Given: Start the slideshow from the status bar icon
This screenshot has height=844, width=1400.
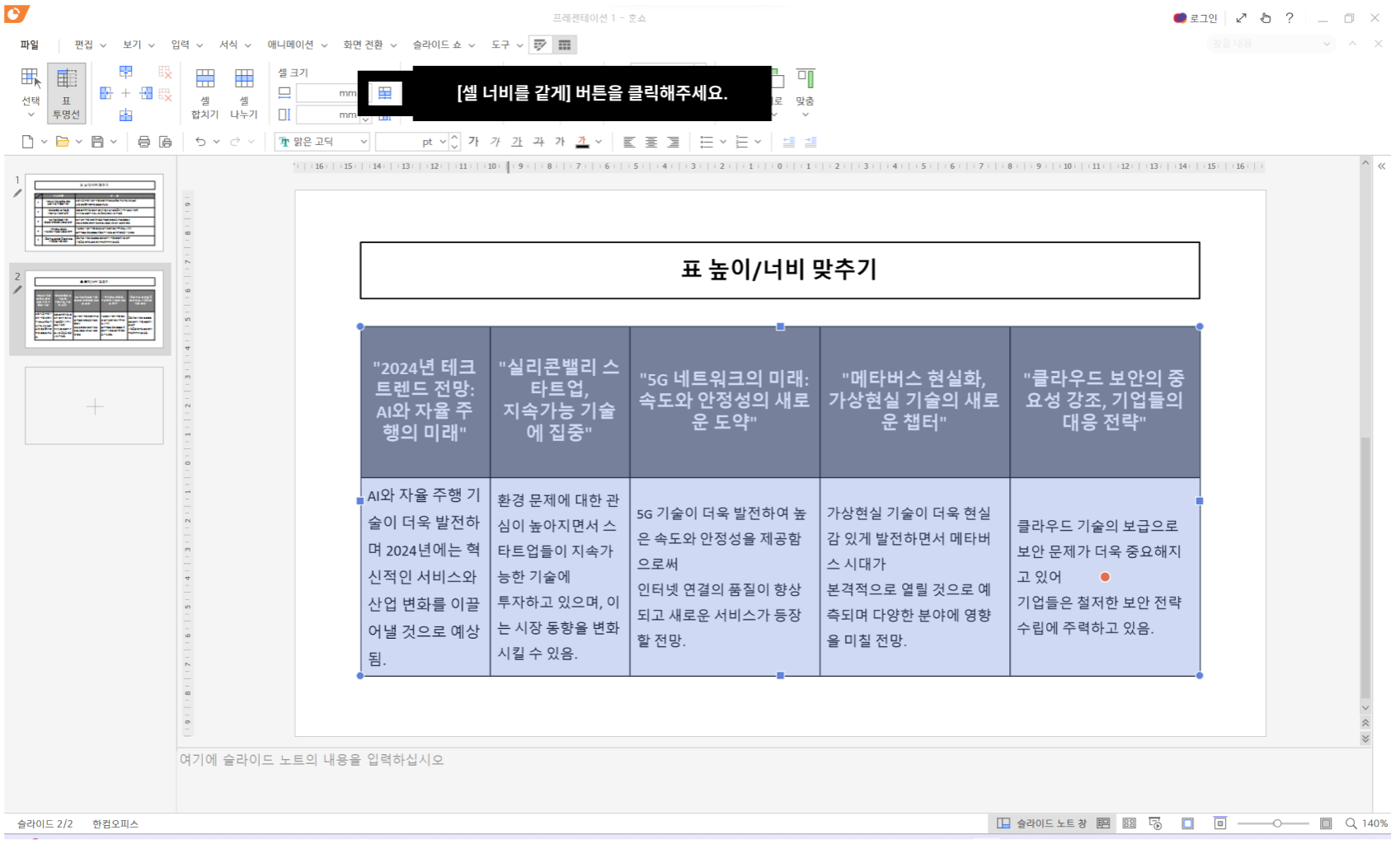Looking at the screenshot, I should pyautogui.click(x=1156, y=823).
